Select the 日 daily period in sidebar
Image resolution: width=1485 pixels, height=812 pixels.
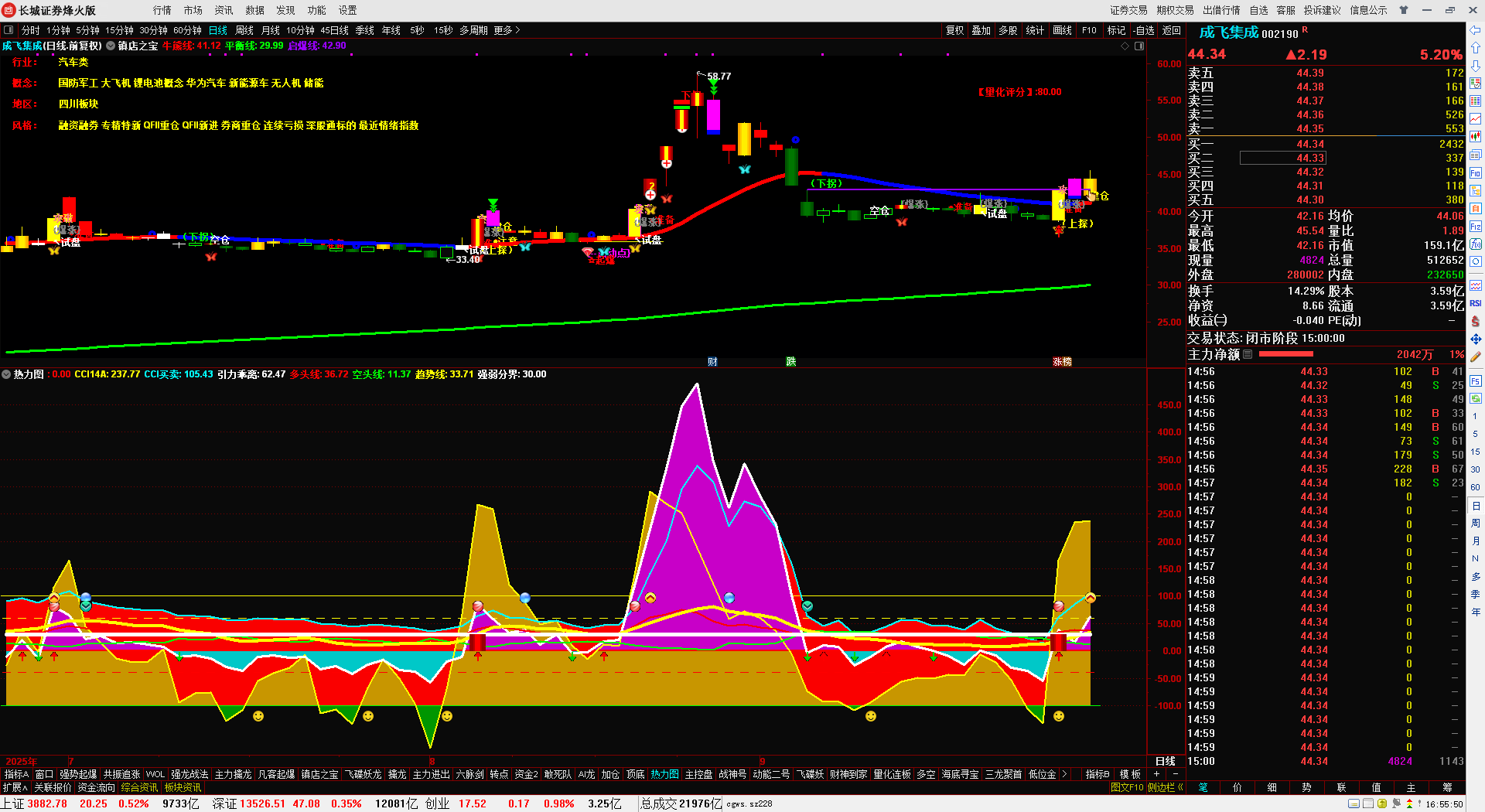[1476, 506]
